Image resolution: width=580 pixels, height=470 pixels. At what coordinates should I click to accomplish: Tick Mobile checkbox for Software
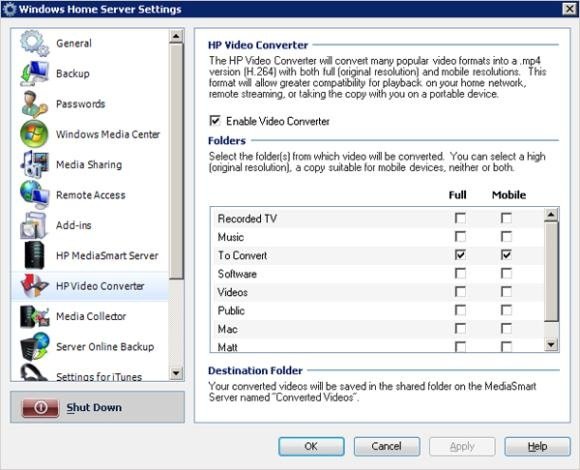(x=506, y=273)
